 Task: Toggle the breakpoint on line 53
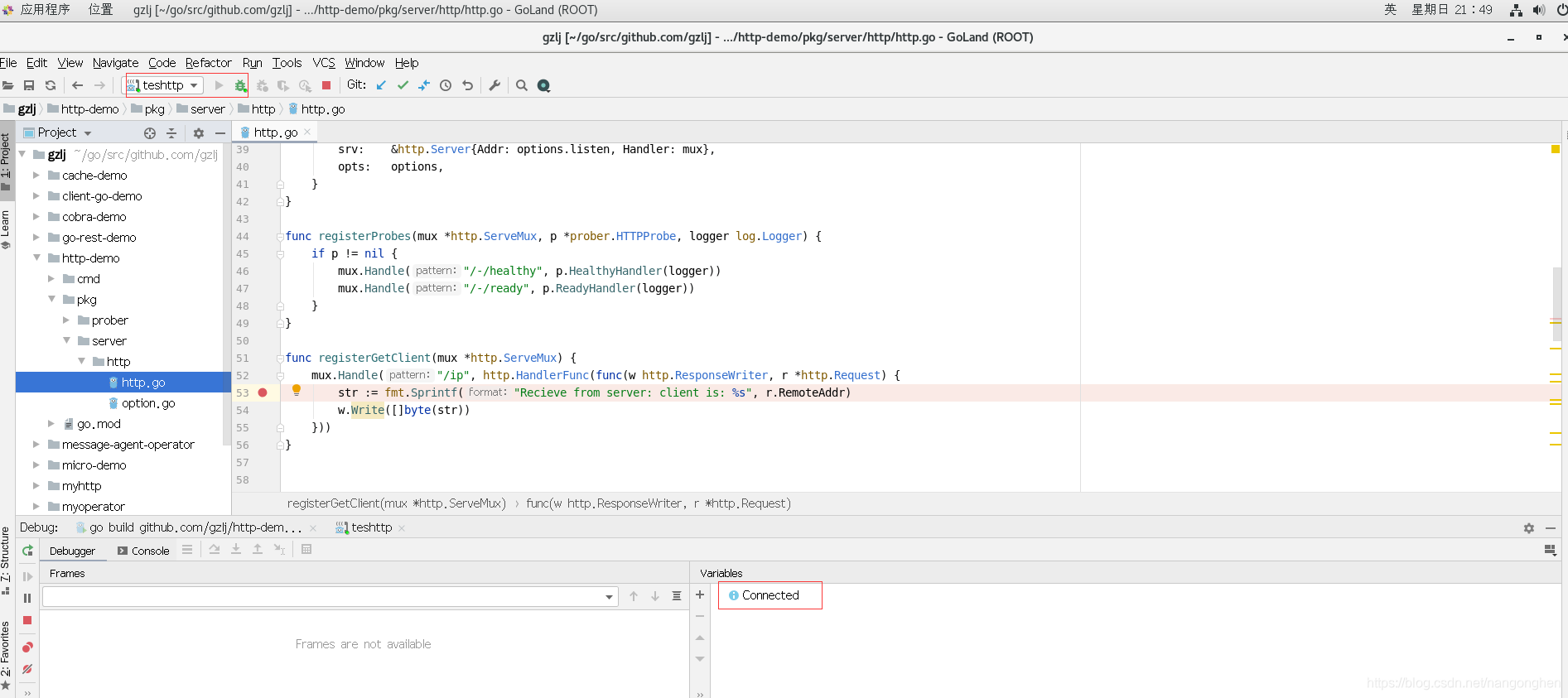pyautogui.click(x=263, y=392)
